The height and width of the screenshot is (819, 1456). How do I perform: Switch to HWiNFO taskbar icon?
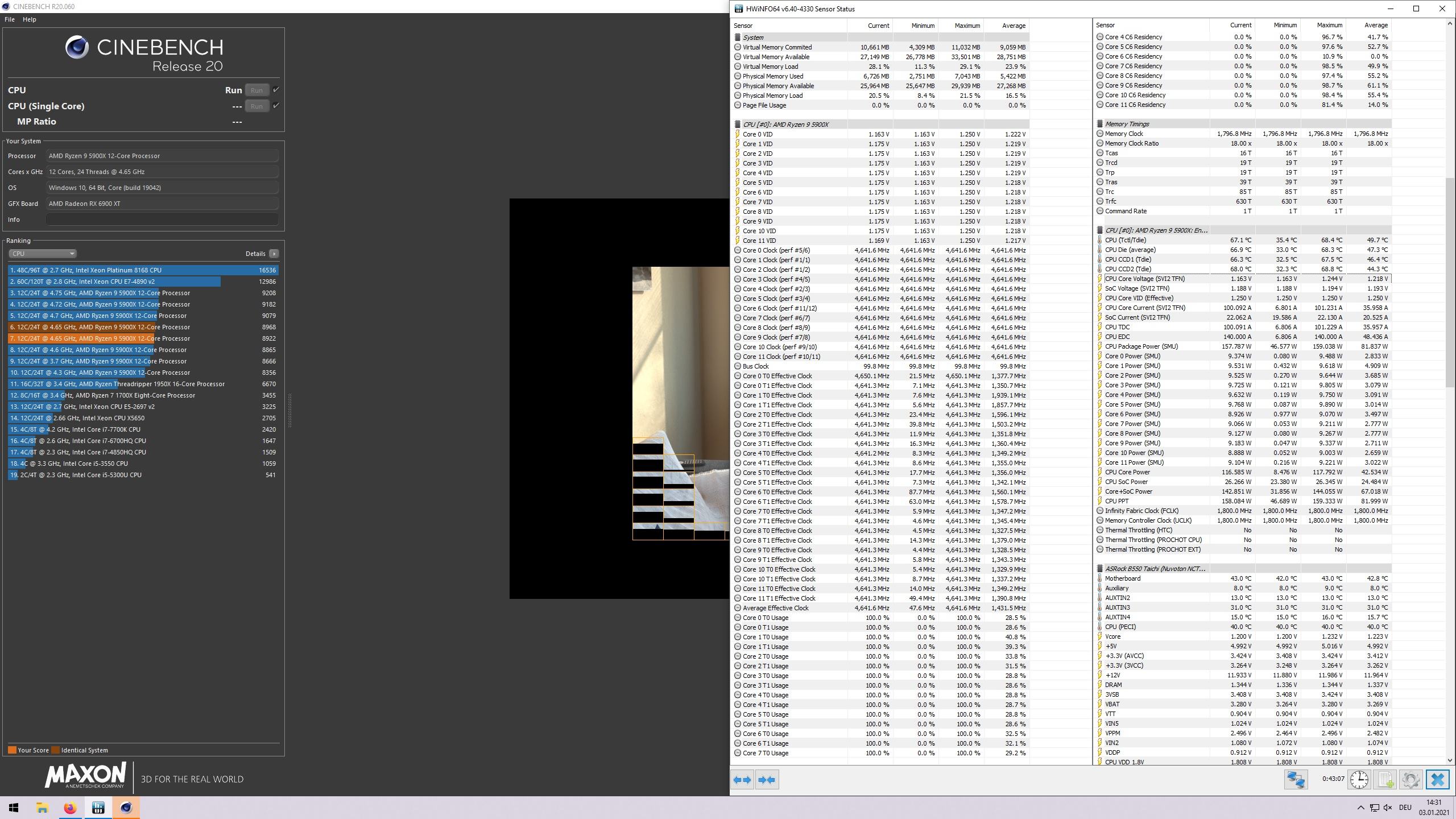98,808
